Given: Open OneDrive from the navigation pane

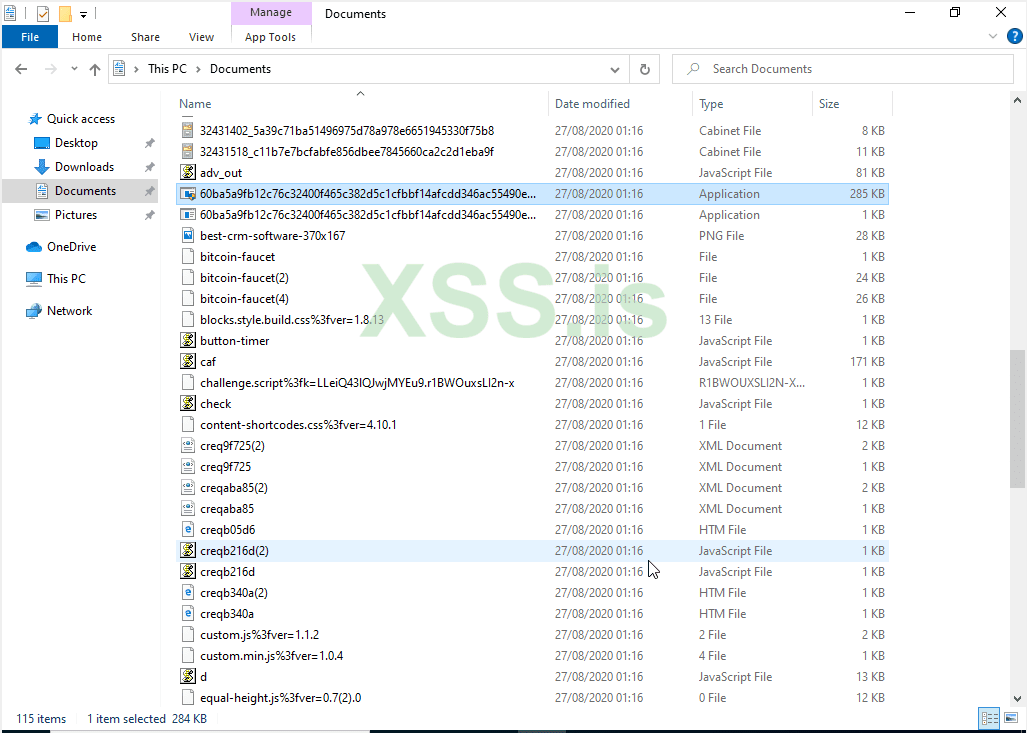Looking at the screenshot, I should (72, 246).
